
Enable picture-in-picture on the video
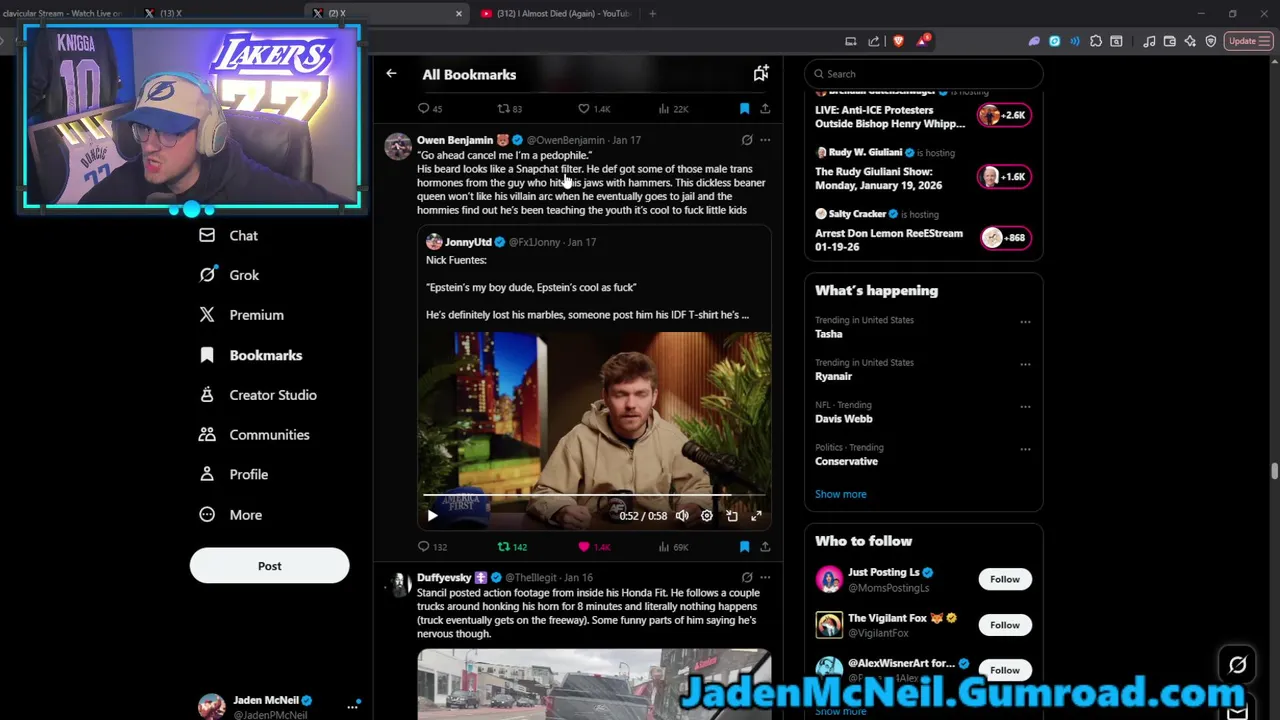tap(732, 516)
